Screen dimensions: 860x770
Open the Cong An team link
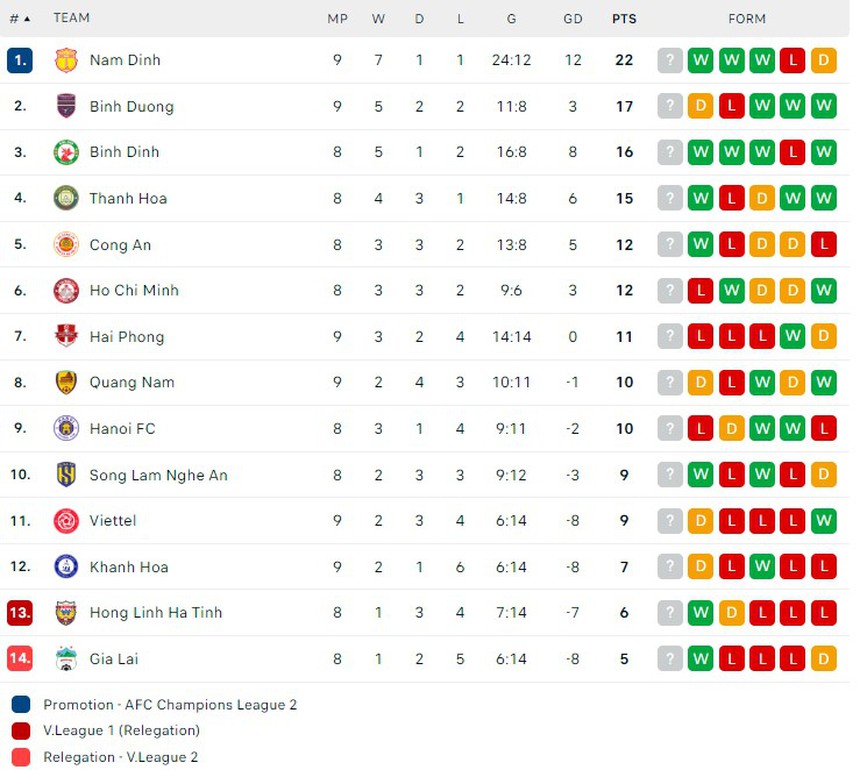point(120,244)
